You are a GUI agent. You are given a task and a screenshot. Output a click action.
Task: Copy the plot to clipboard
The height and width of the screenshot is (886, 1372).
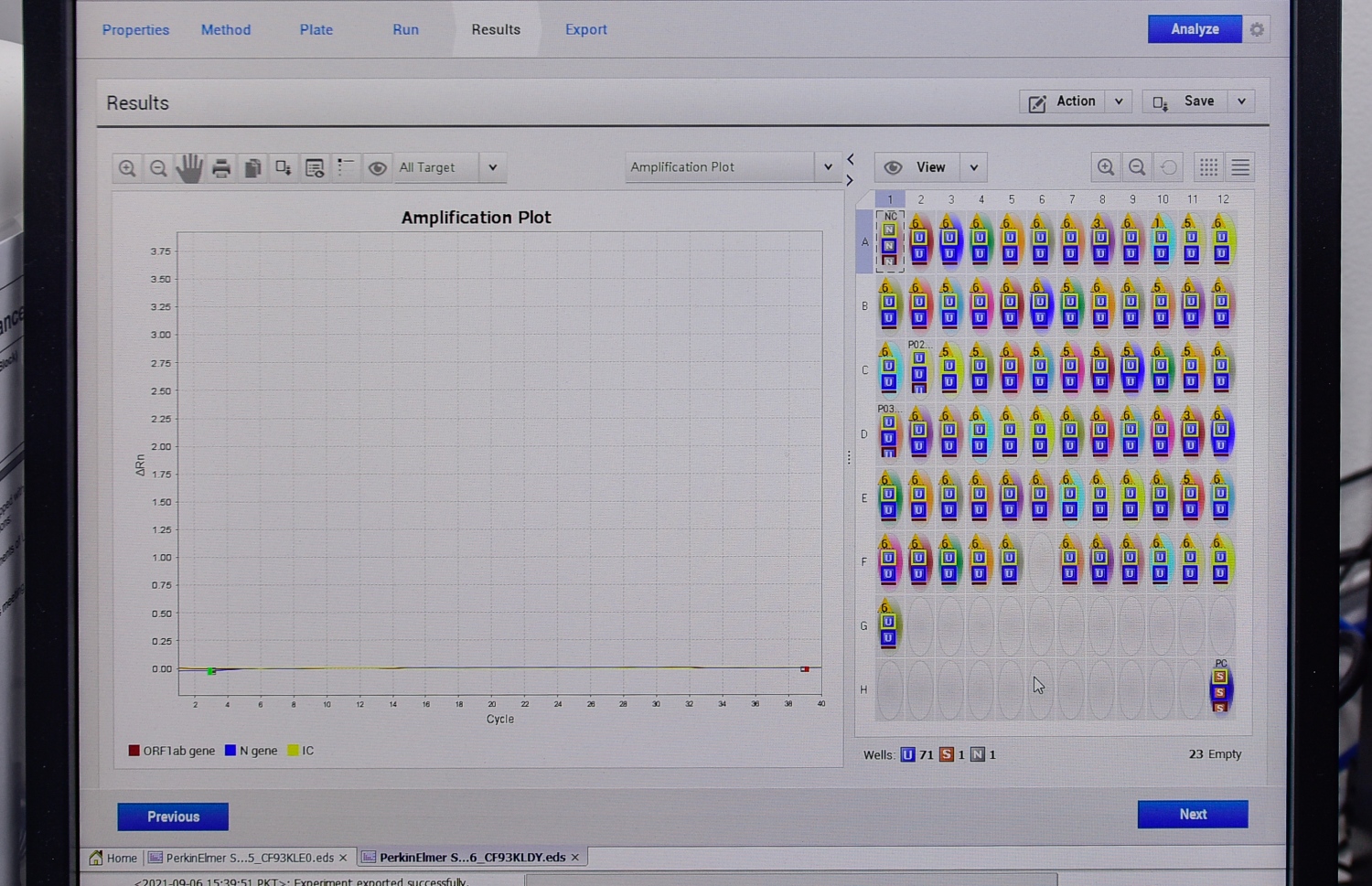[252, 168]
